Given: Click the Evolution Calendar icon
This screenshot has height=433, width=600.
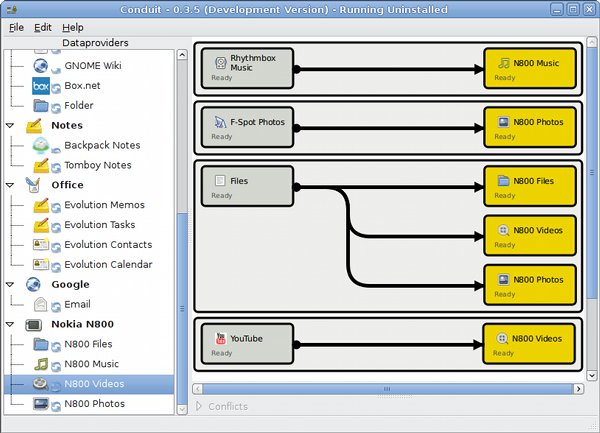Looking at the screenshot, I should [x=41, y=264].
